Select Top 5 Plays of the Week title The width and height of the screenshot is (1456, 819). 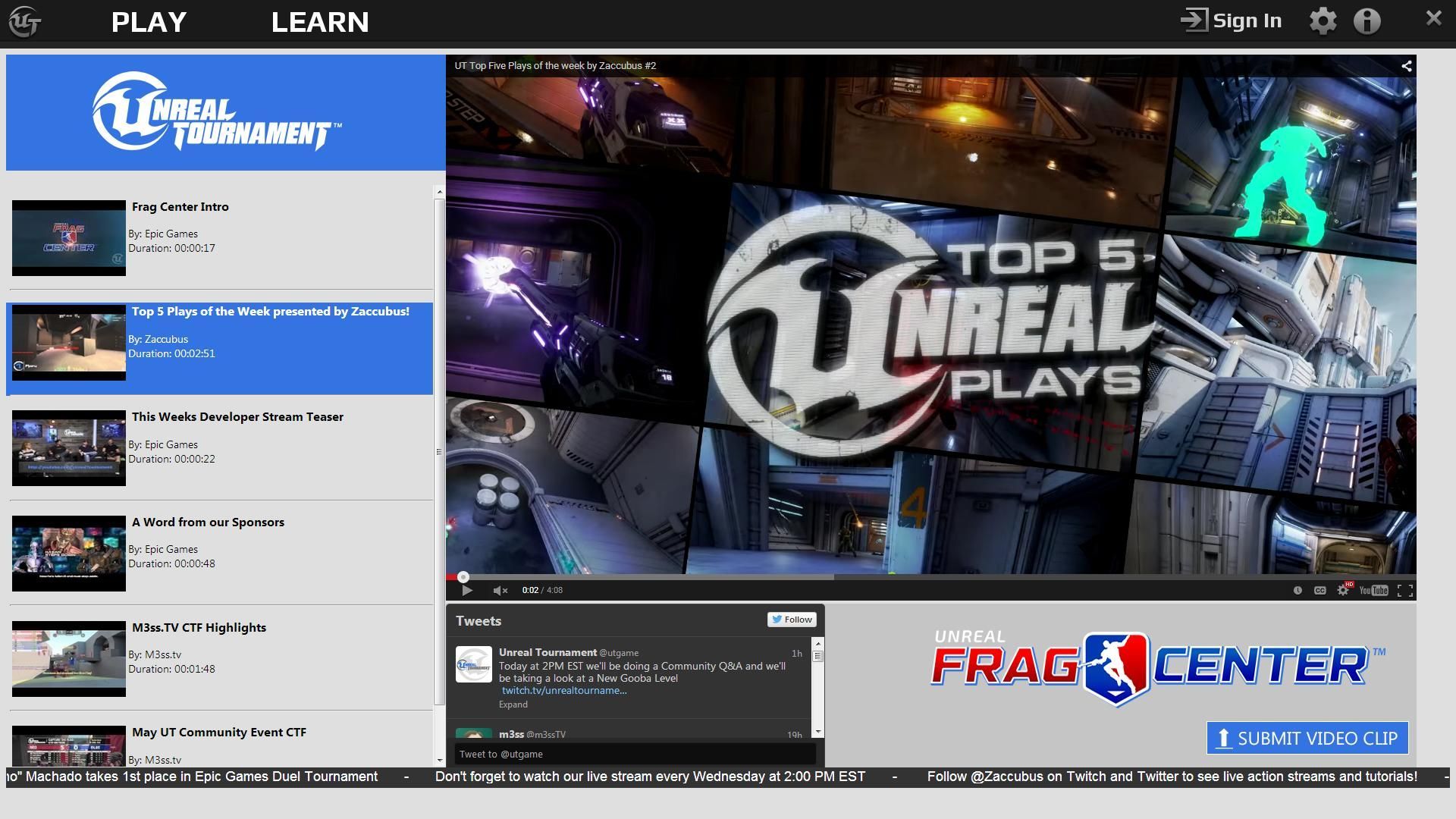point(271,312)
